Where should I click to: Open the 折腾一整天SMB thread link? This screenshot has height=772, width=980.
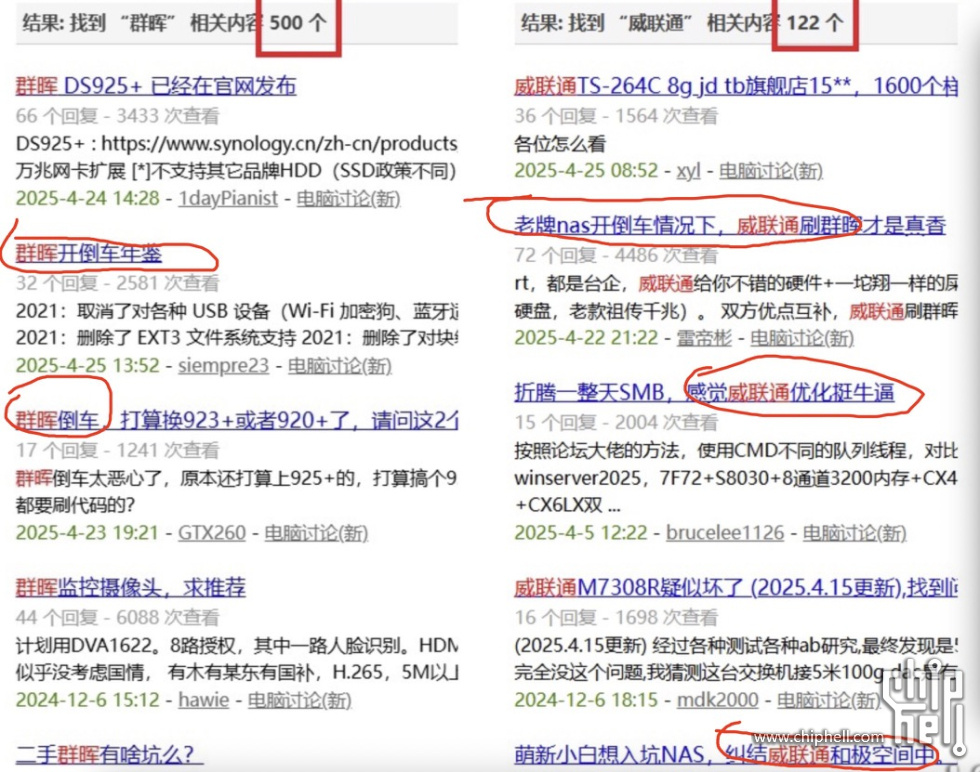704,392
